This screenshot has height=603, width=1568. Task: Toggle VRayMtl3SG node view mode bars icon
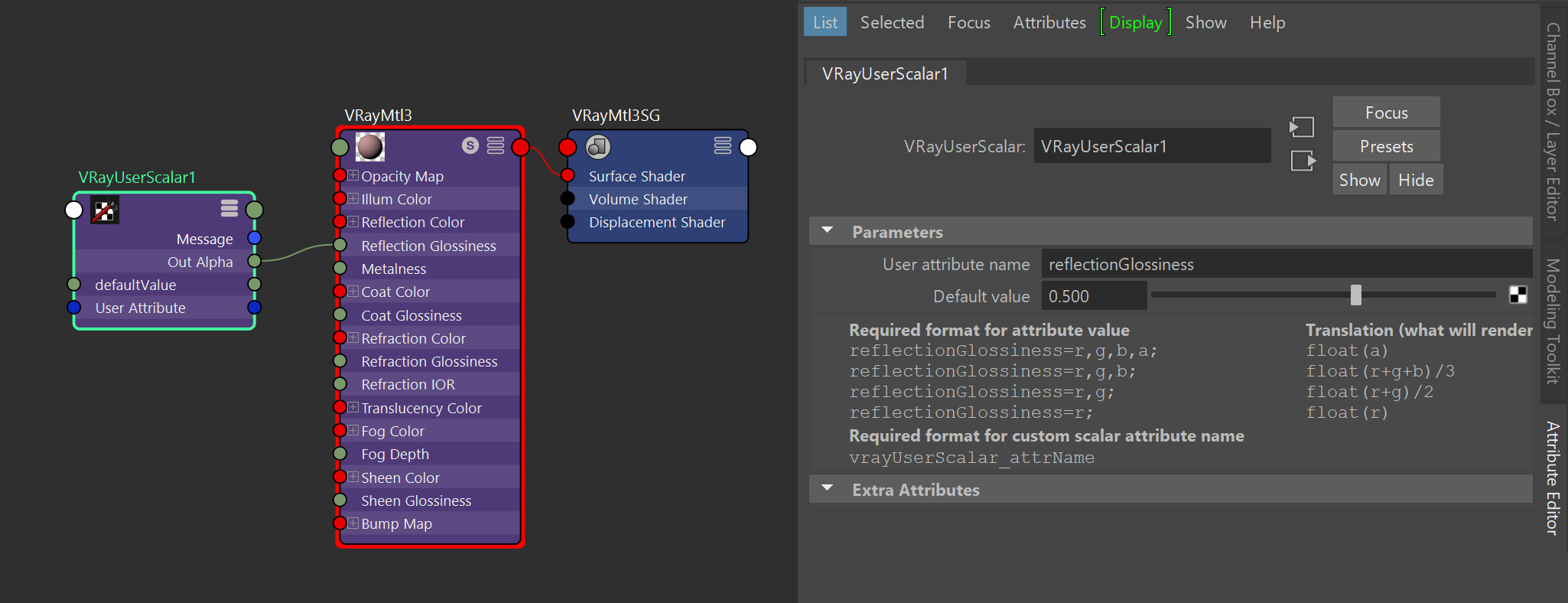723,145
